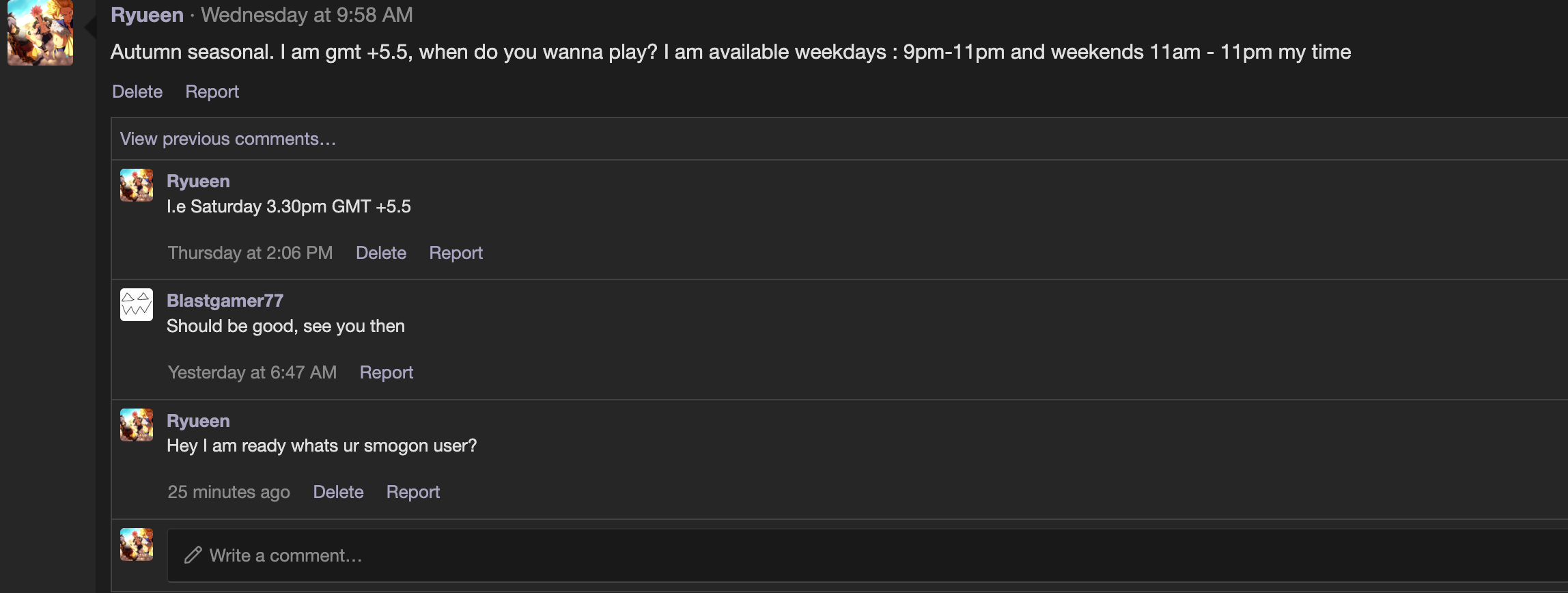Click Blastgamer77's default avatar icon
1568x593 pixels.
(x=137, y=305)
